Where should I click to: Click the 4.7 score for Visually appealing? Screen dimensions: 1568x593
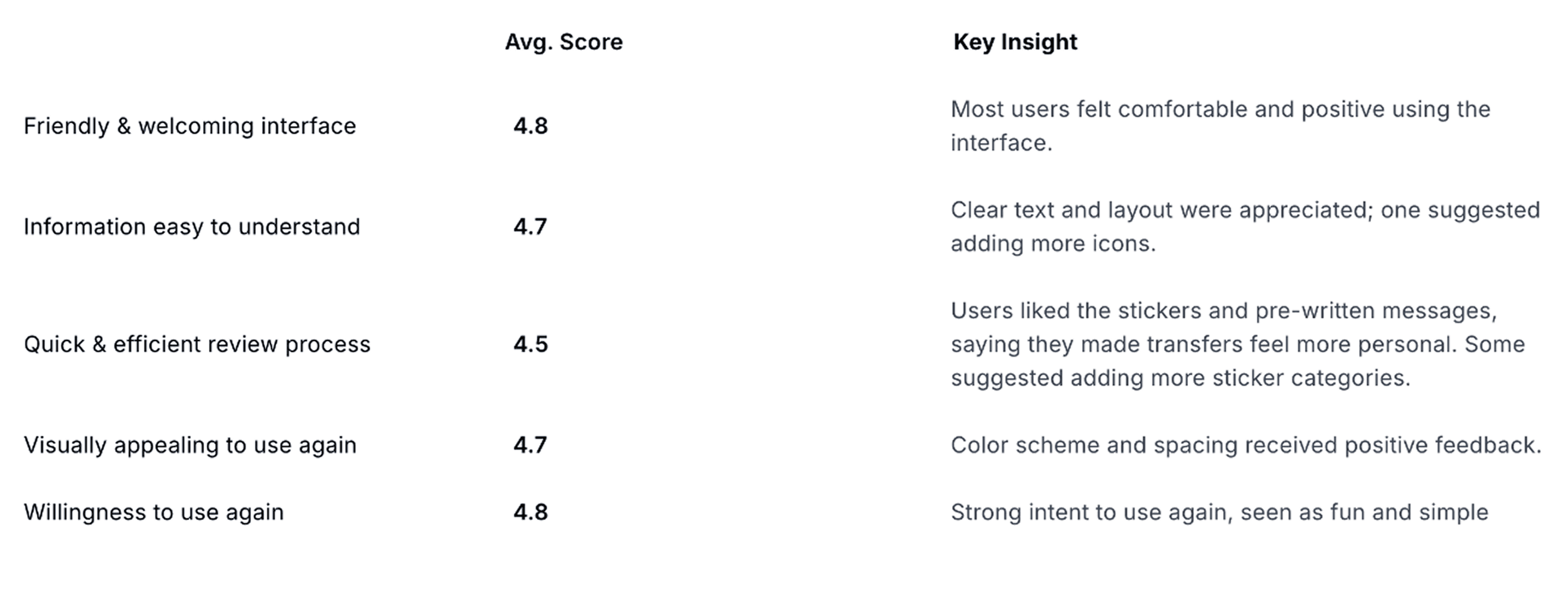530,445
